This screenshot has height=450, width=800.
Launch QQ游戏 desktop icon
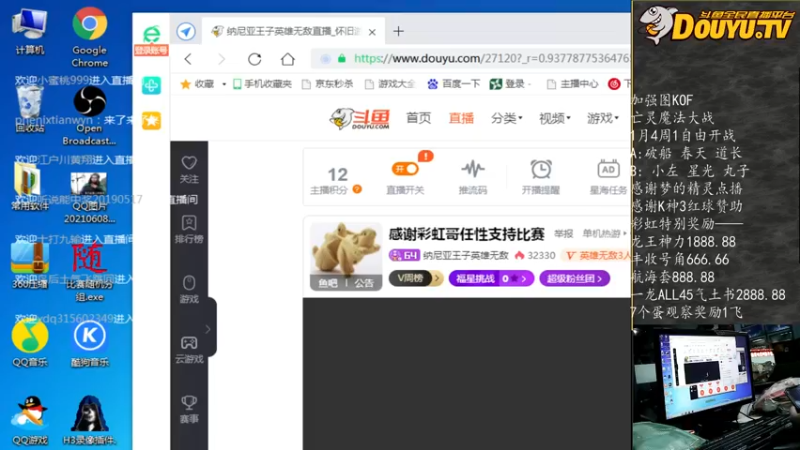click(x=30, y=420)
